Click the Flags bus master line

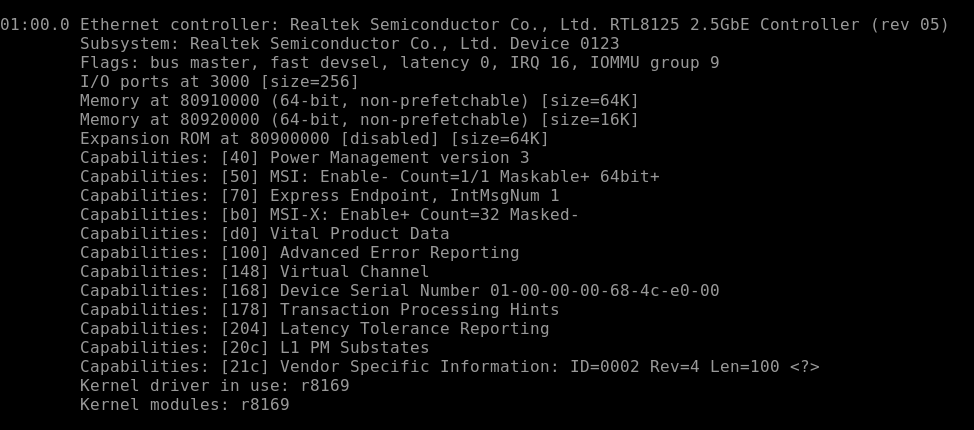[400, 63]
